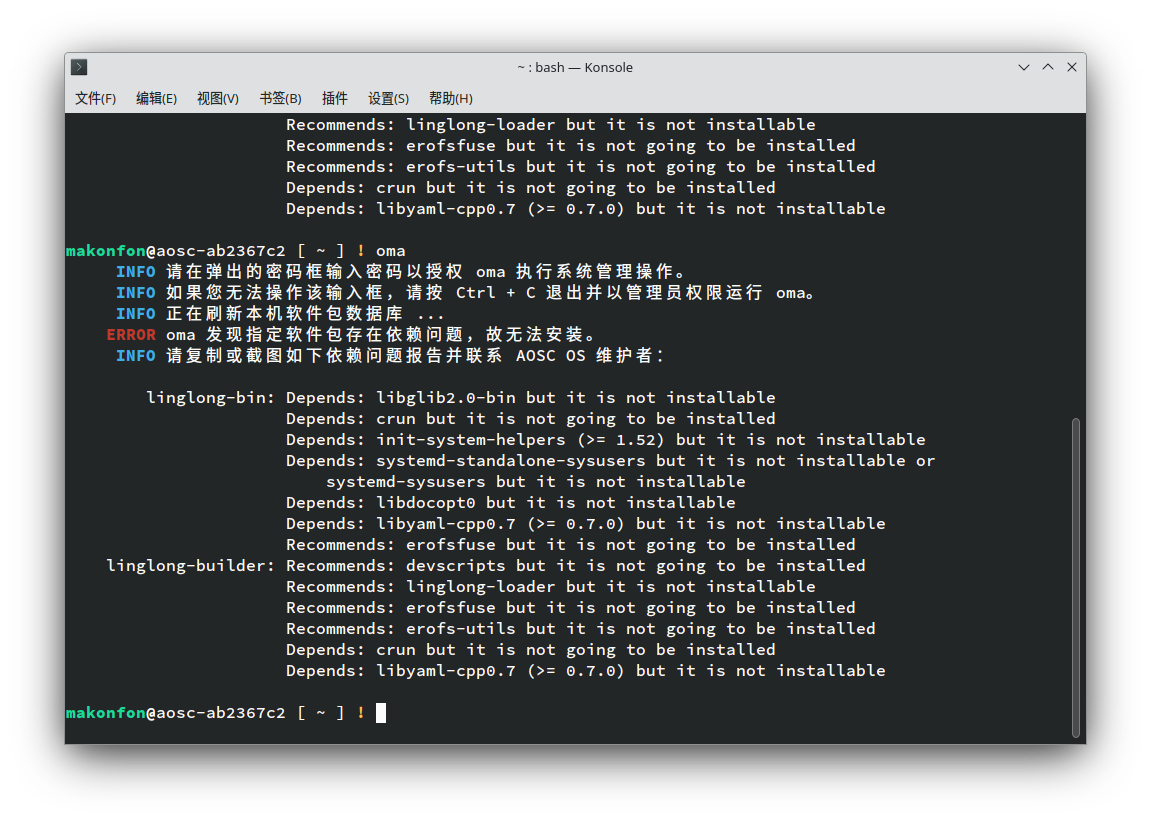Click the Konsole terminal icon in title bar
Screen dimensions: 1151x821
click(79, 68)
